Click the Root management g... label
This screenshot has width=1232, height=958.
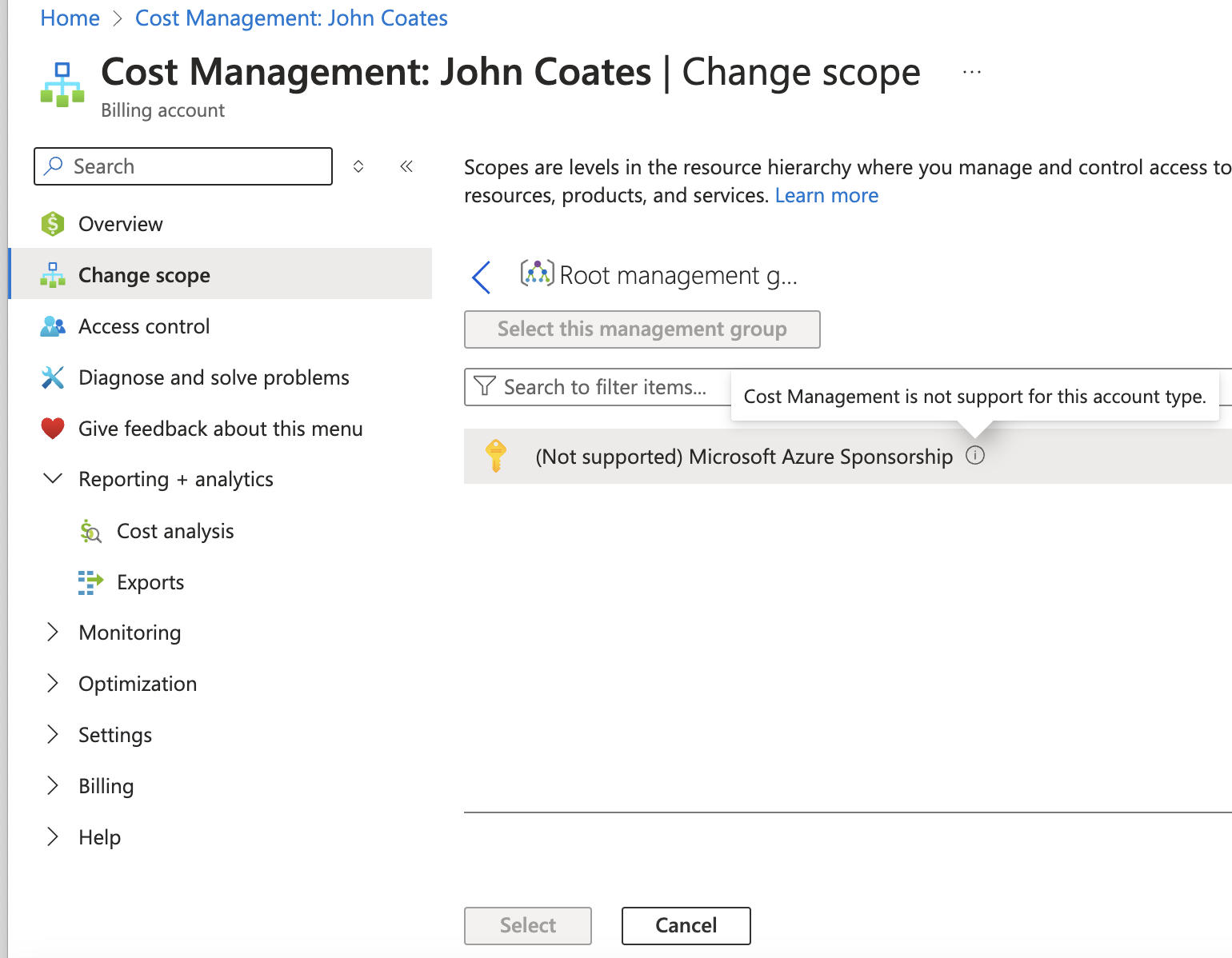click(678, 275)
